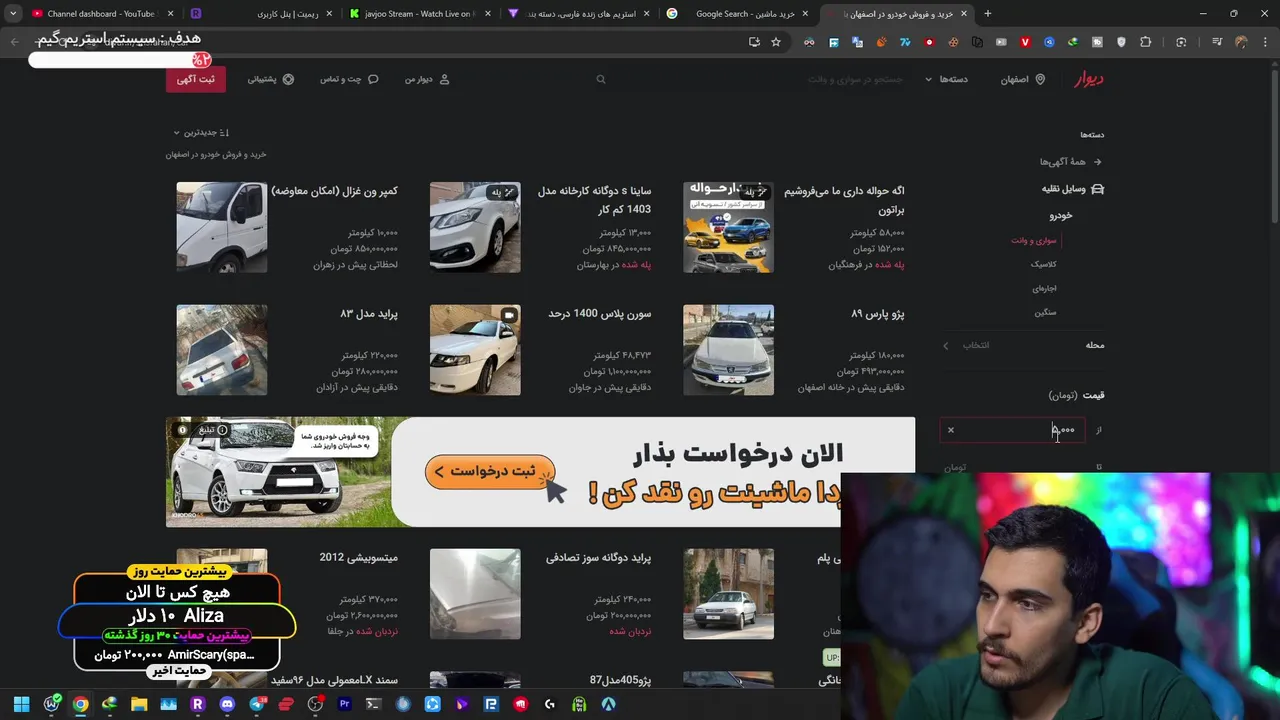Select سواری و وانت subcategory
The image size is (1280, 720).
(1033, 240)
